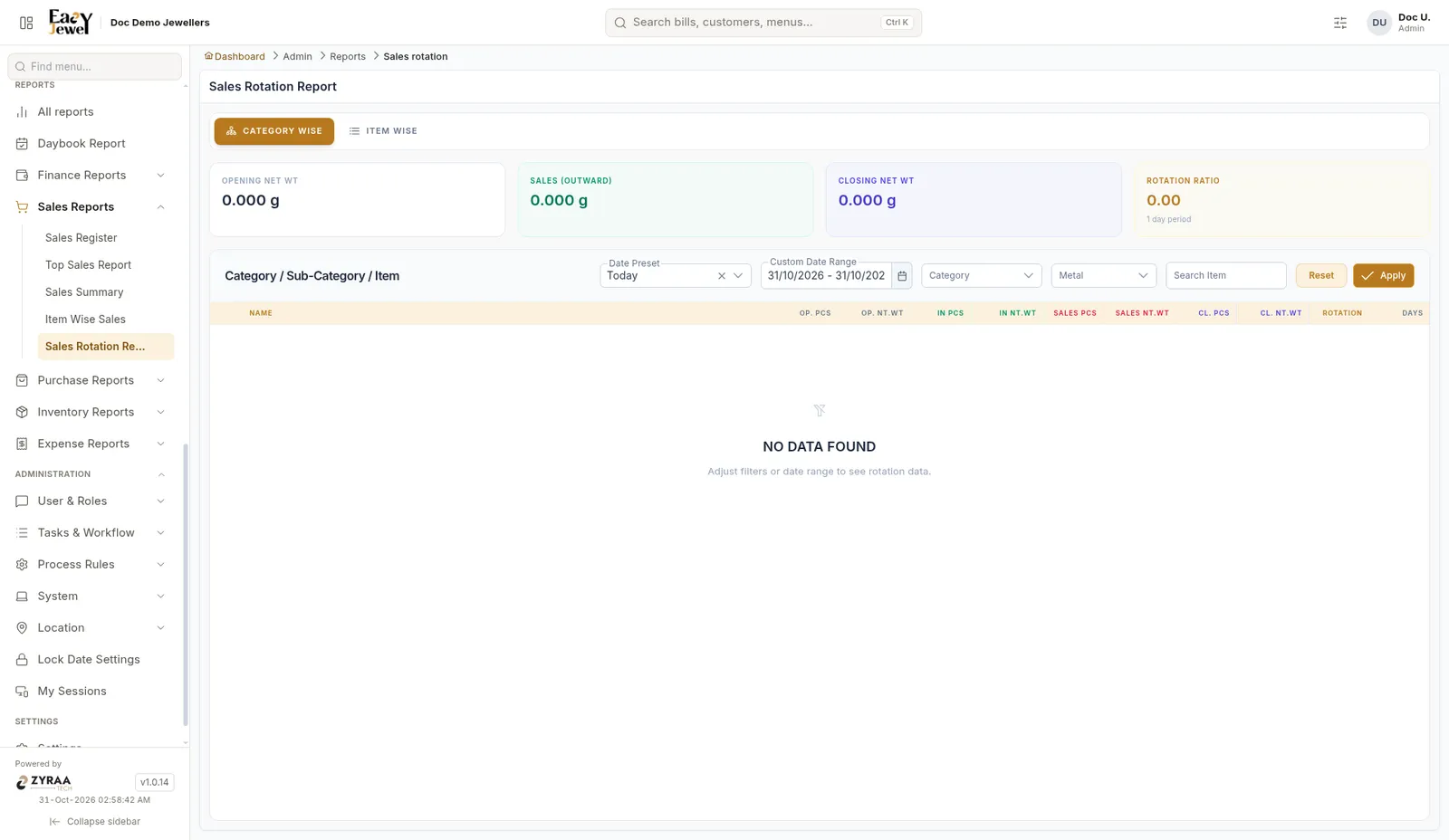Sort by the NAME column header
This screenshot has height=840, width=1449.
(x=261, y=313)
